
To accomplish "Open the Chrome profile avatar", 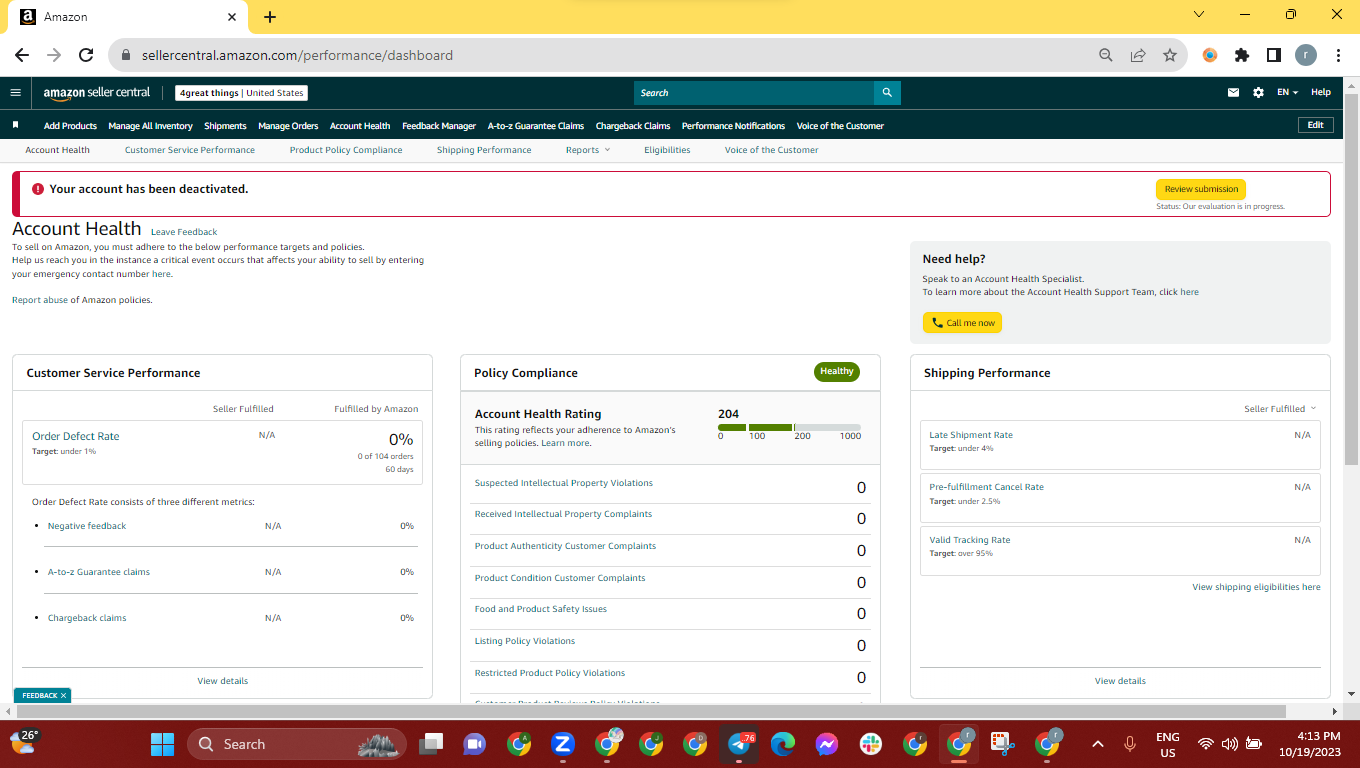I will click(1306, 55).
